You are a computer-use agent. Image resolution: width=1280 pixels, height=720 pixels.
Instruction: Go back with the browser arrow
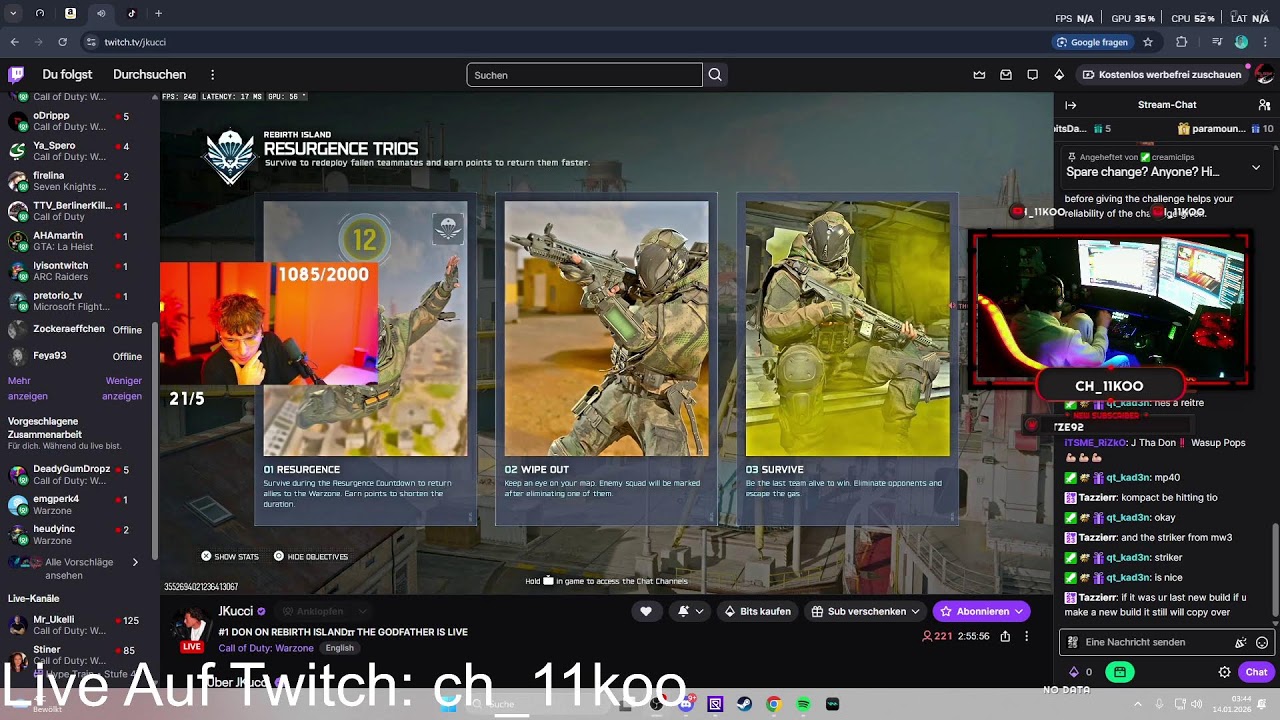coord(14,42)
